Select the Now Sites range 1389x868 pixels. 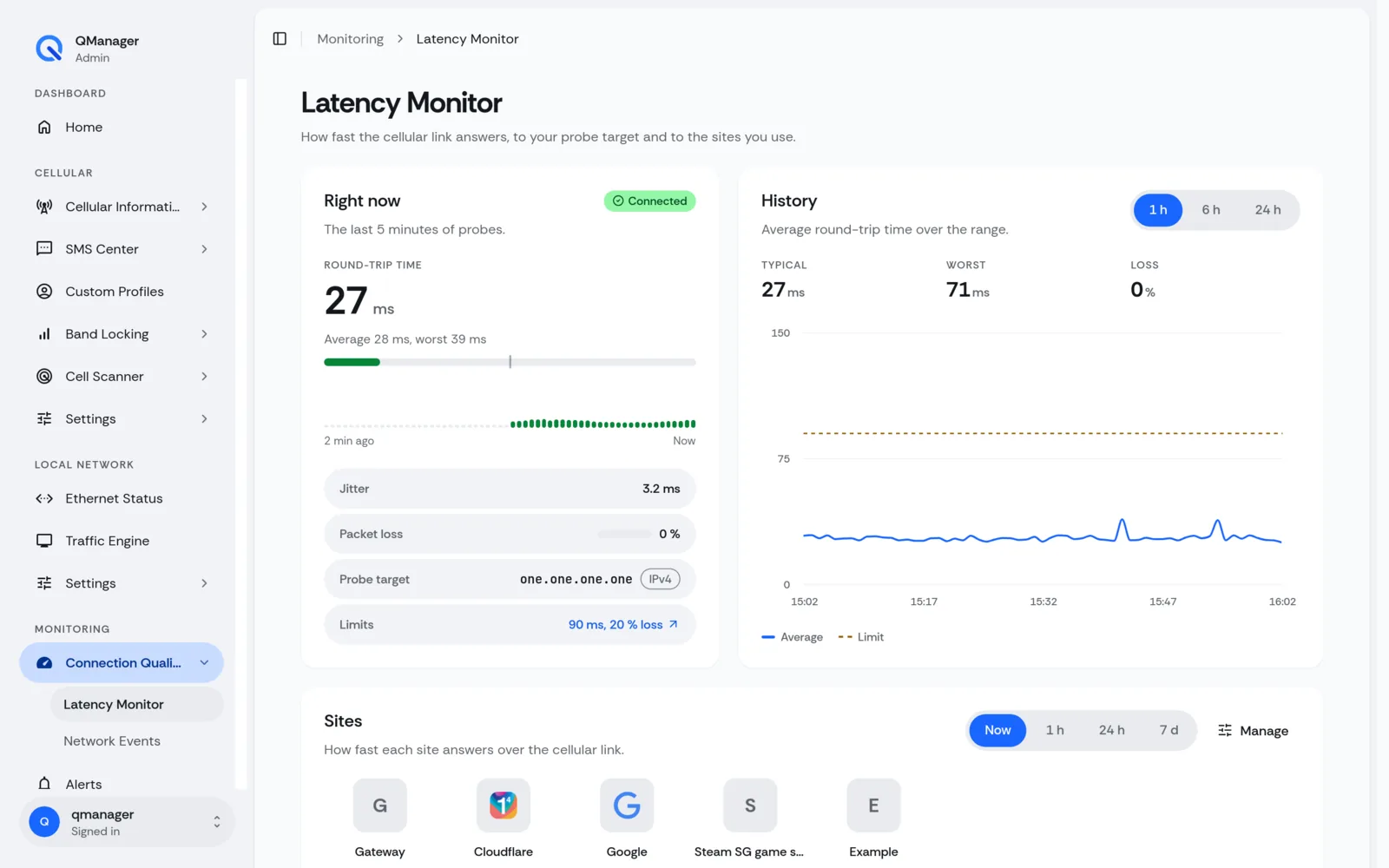click(x=997, y=731)
